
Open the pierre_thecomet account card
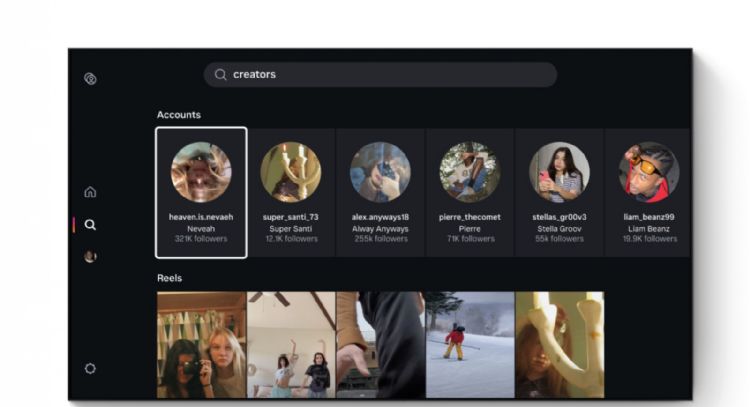[x=470, y=192]
